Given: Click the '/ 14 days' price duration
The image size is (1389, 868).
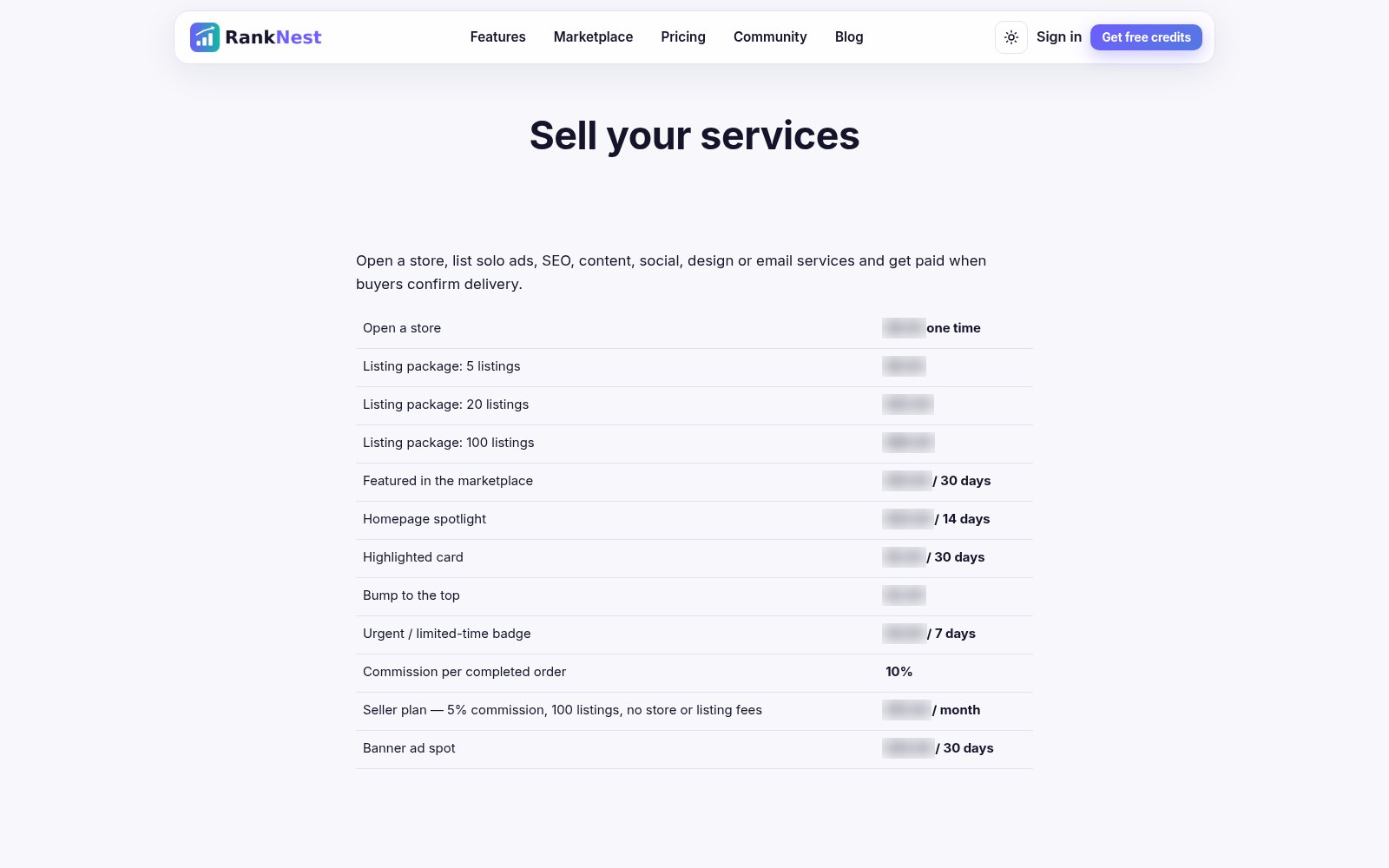Looking at the screenshot, I should tap(963, 519).
